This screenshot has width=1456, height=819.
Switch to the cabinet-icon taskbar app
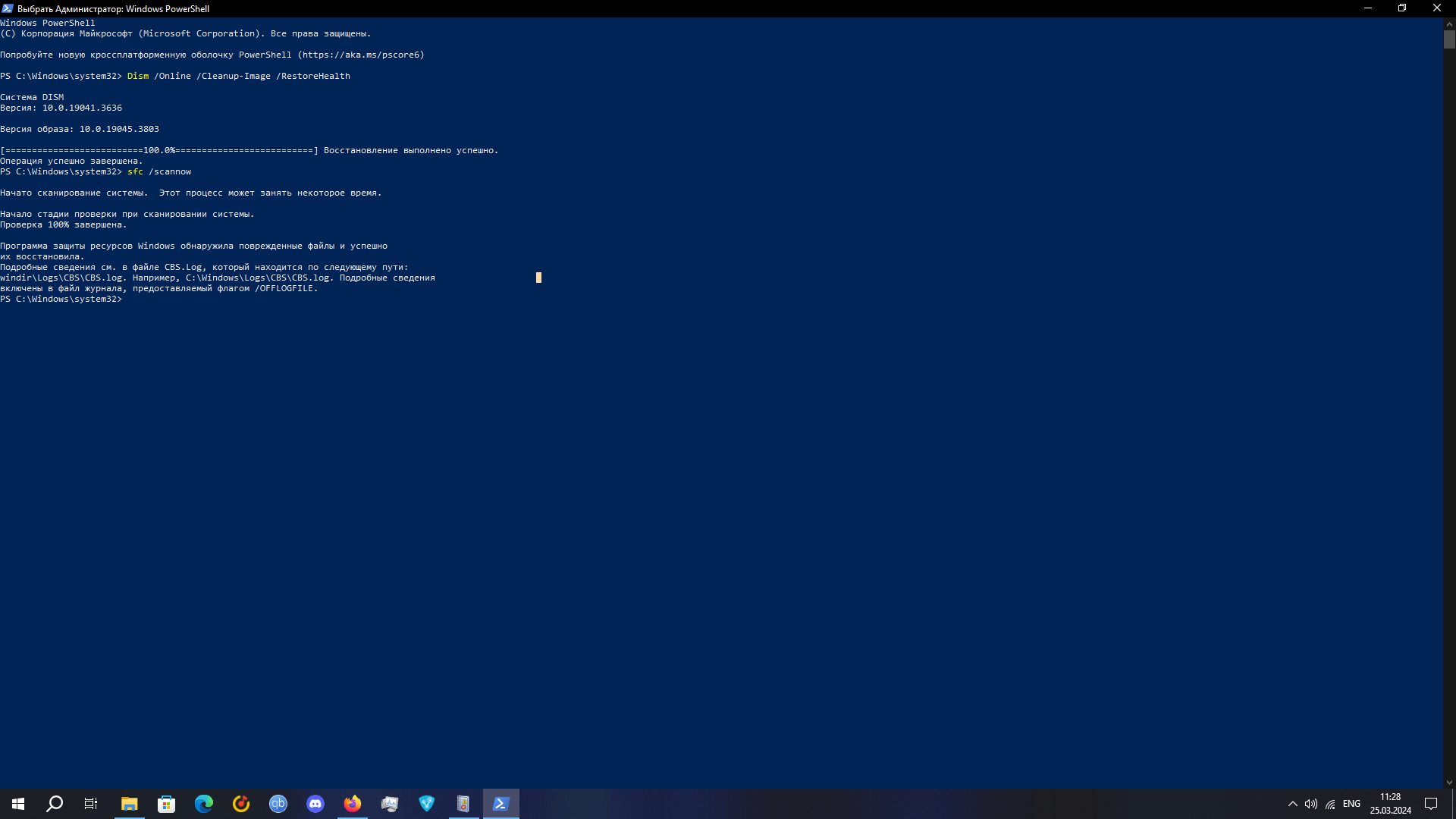(x=463, y=804)
